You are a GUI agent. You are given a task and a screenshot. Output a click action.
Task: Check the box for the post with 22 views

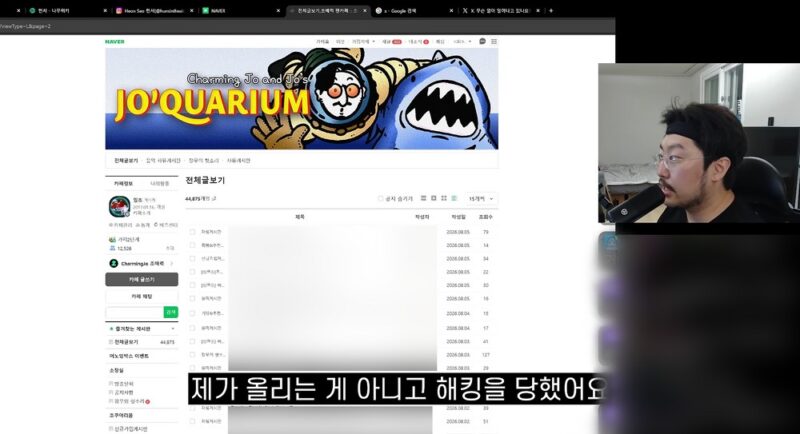click(x=192, y=272)
